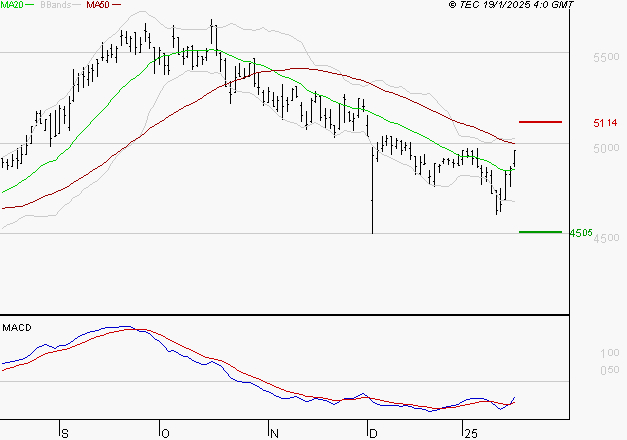Click the MACD panel label
Viewport: 627px width, 440px height.
point(17,328)
